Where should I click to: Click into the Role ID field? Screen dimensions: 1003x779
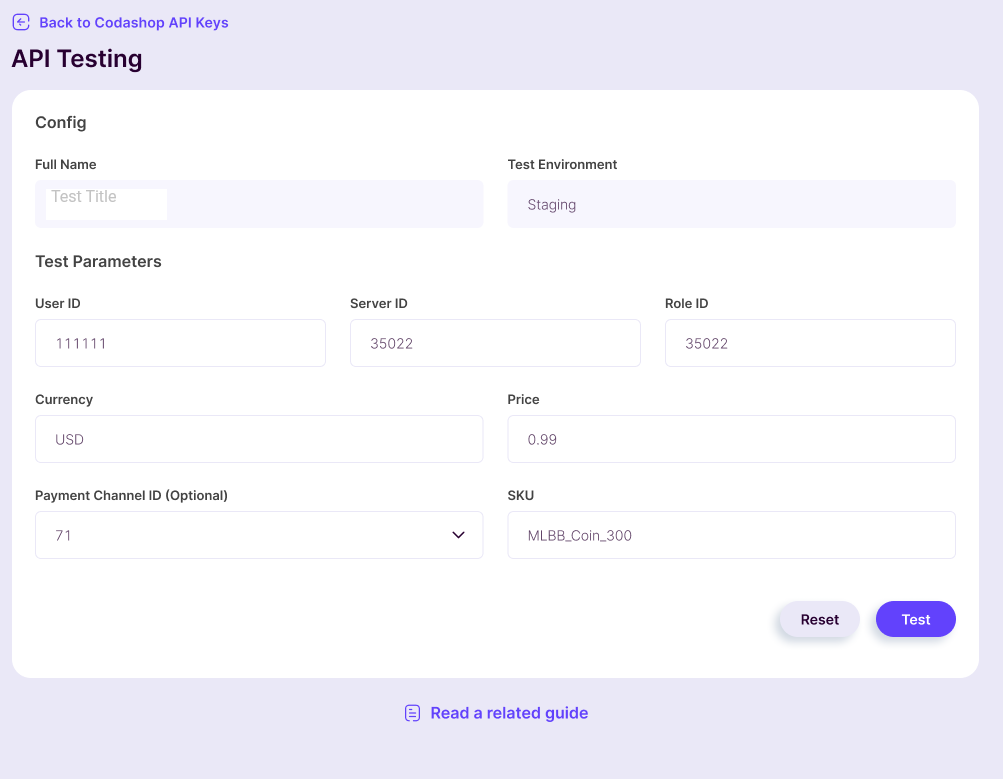point(810,343)
